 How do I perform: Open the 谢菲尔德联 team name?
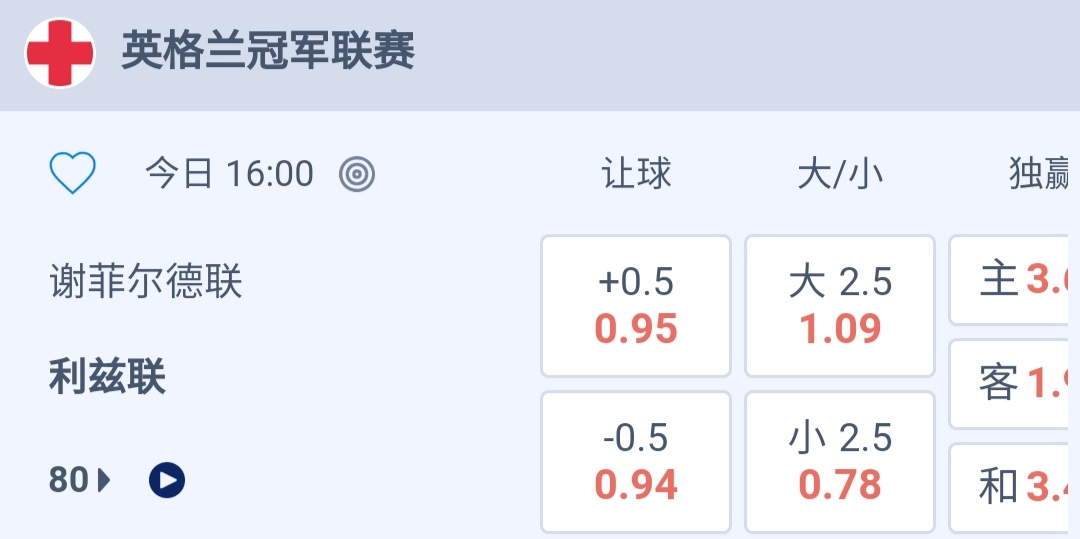[146, 282]
